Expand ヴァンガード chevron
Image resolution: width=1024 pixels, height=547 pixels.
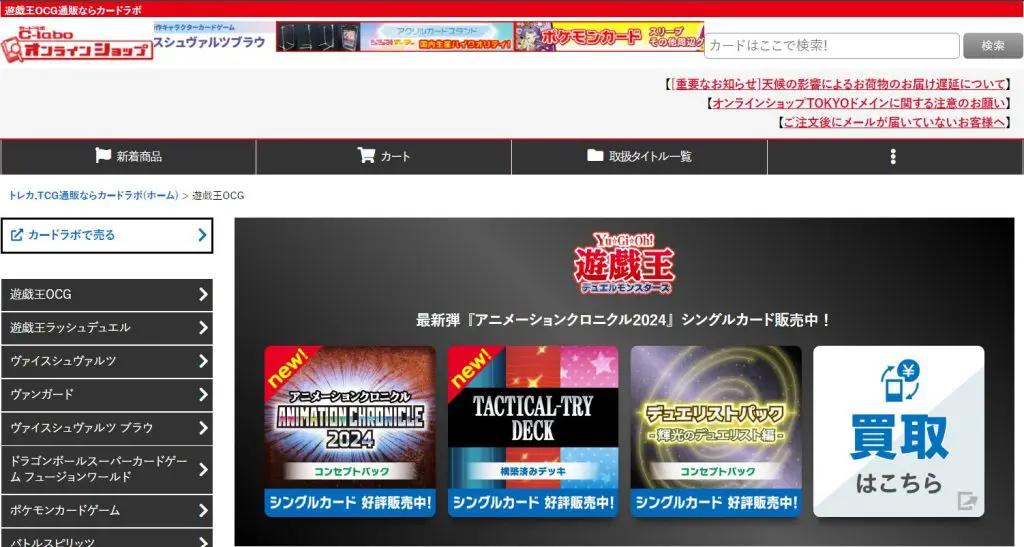(203, 394)
